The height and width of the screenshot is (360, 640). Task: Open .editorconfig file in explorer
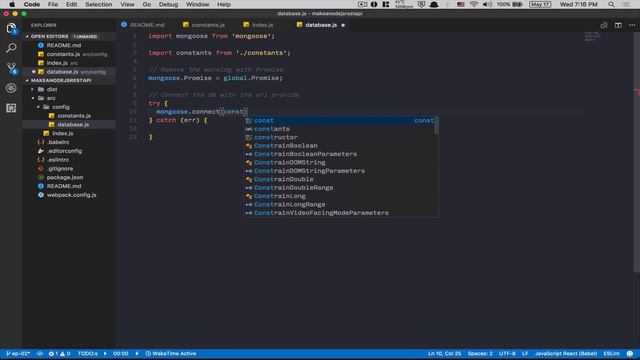point(64,151)
